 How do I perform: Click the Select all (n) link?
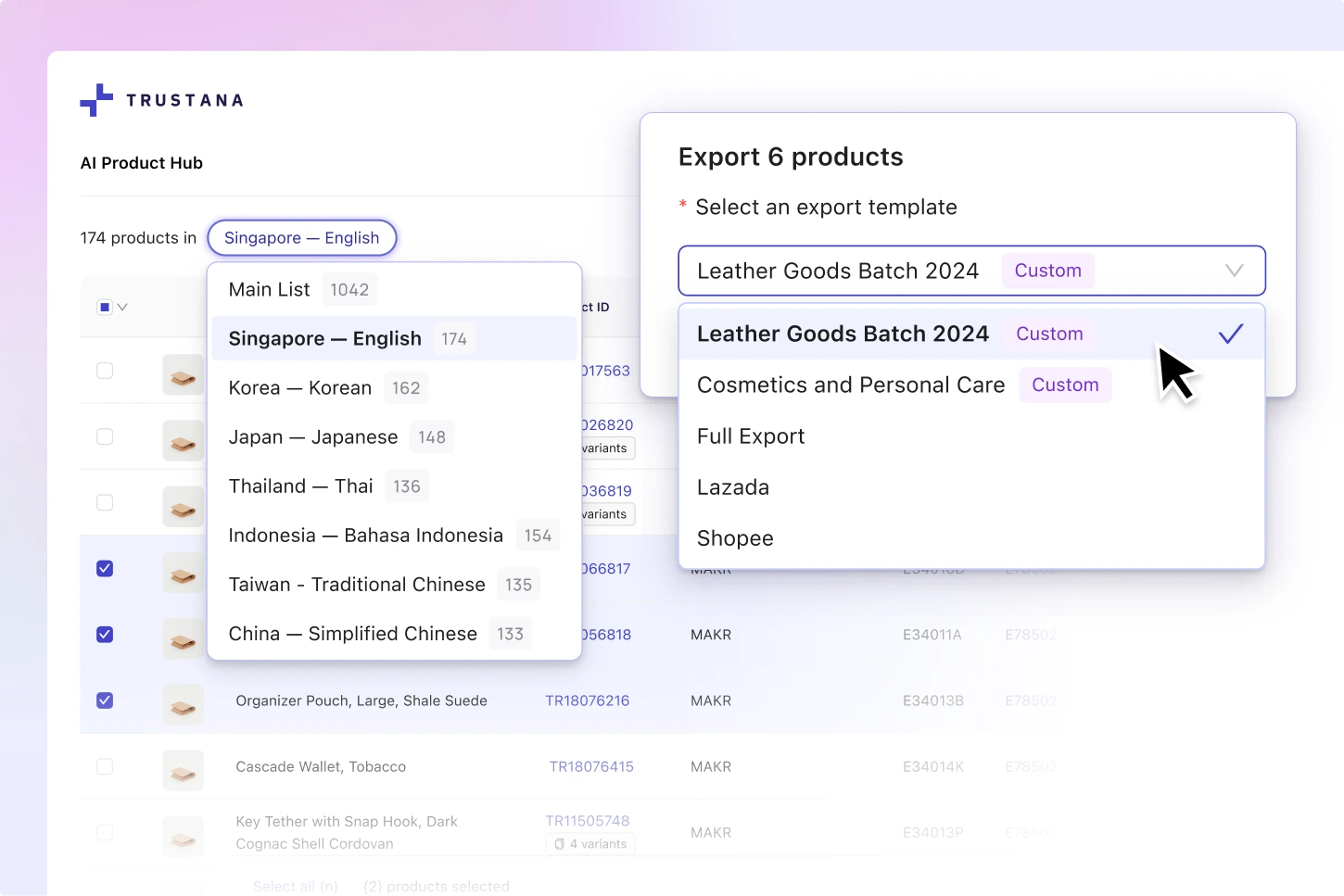296,887
